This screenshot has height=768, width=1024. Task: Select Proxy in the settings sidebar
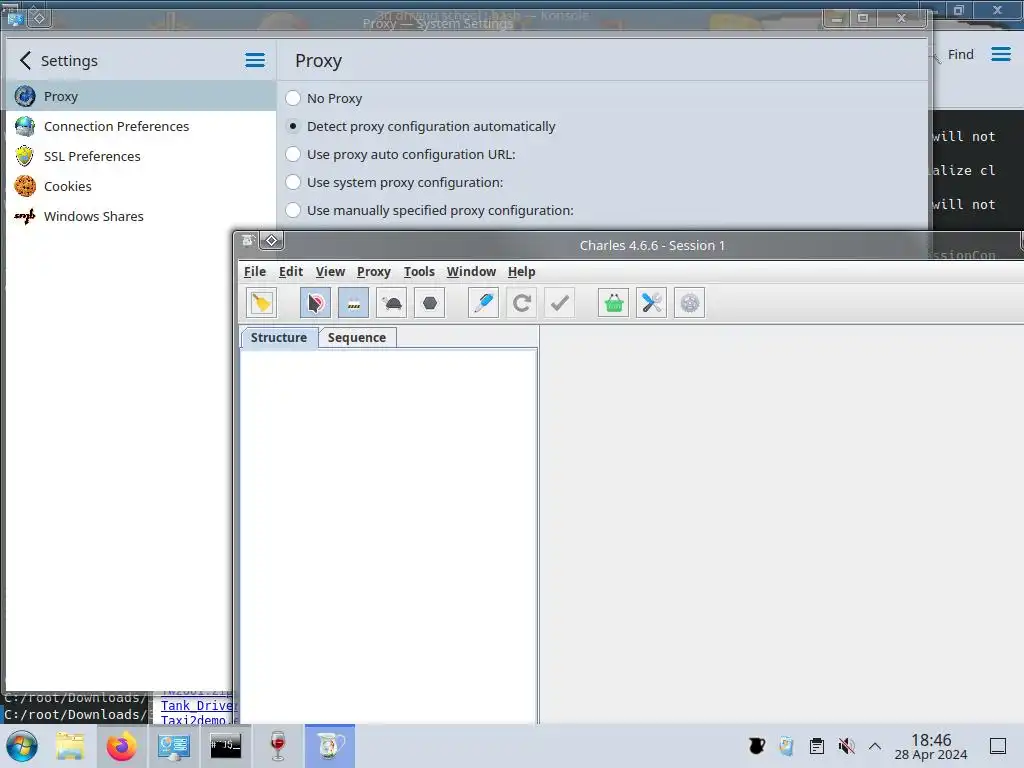pyautogui.click(x=141, y=96)
